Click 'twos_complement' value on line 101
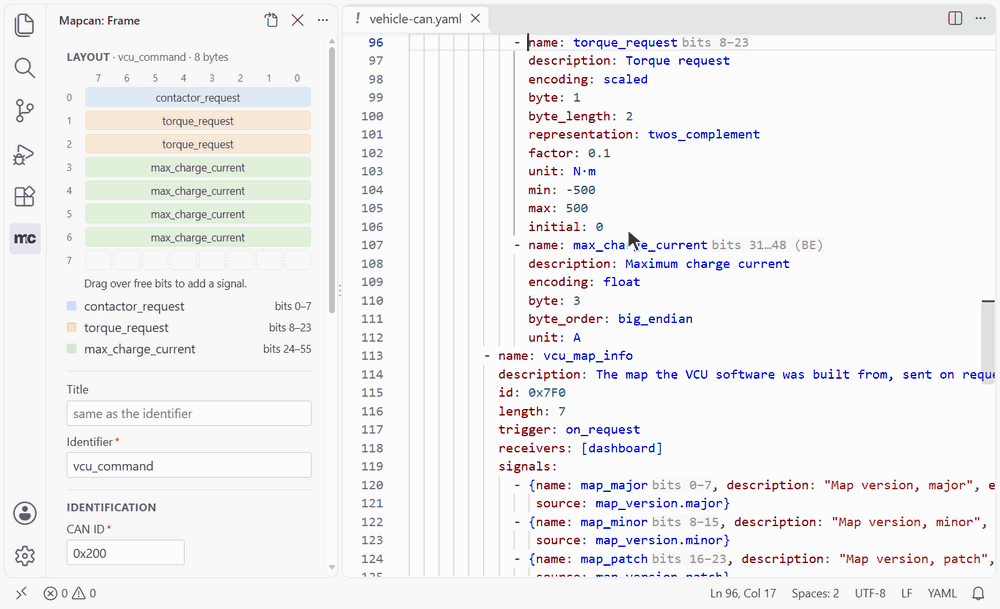Screen dimensions: 1000x609 [703, 135]
